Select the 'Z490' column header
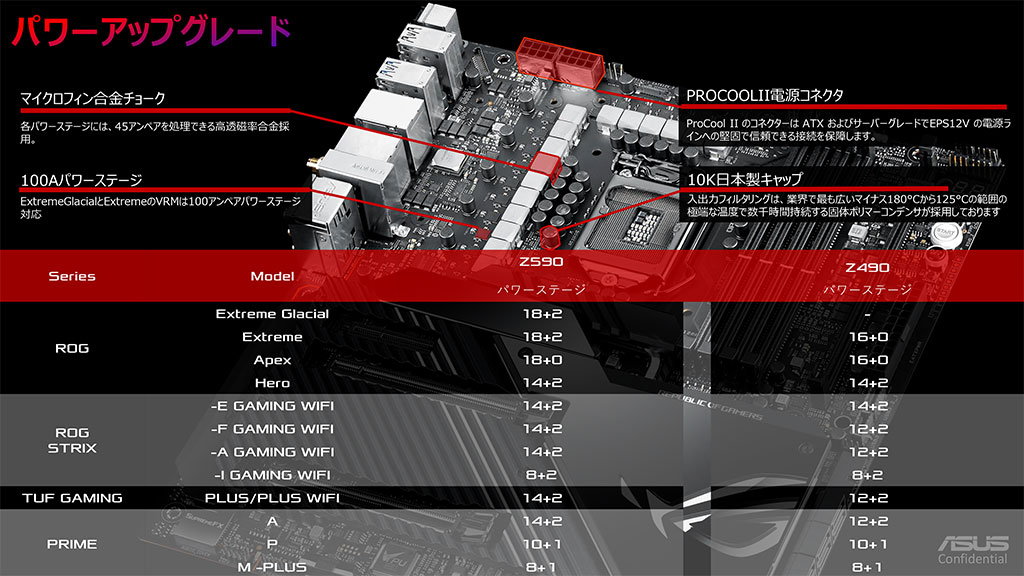This screenshot has width=1024, height=576. 867,267
